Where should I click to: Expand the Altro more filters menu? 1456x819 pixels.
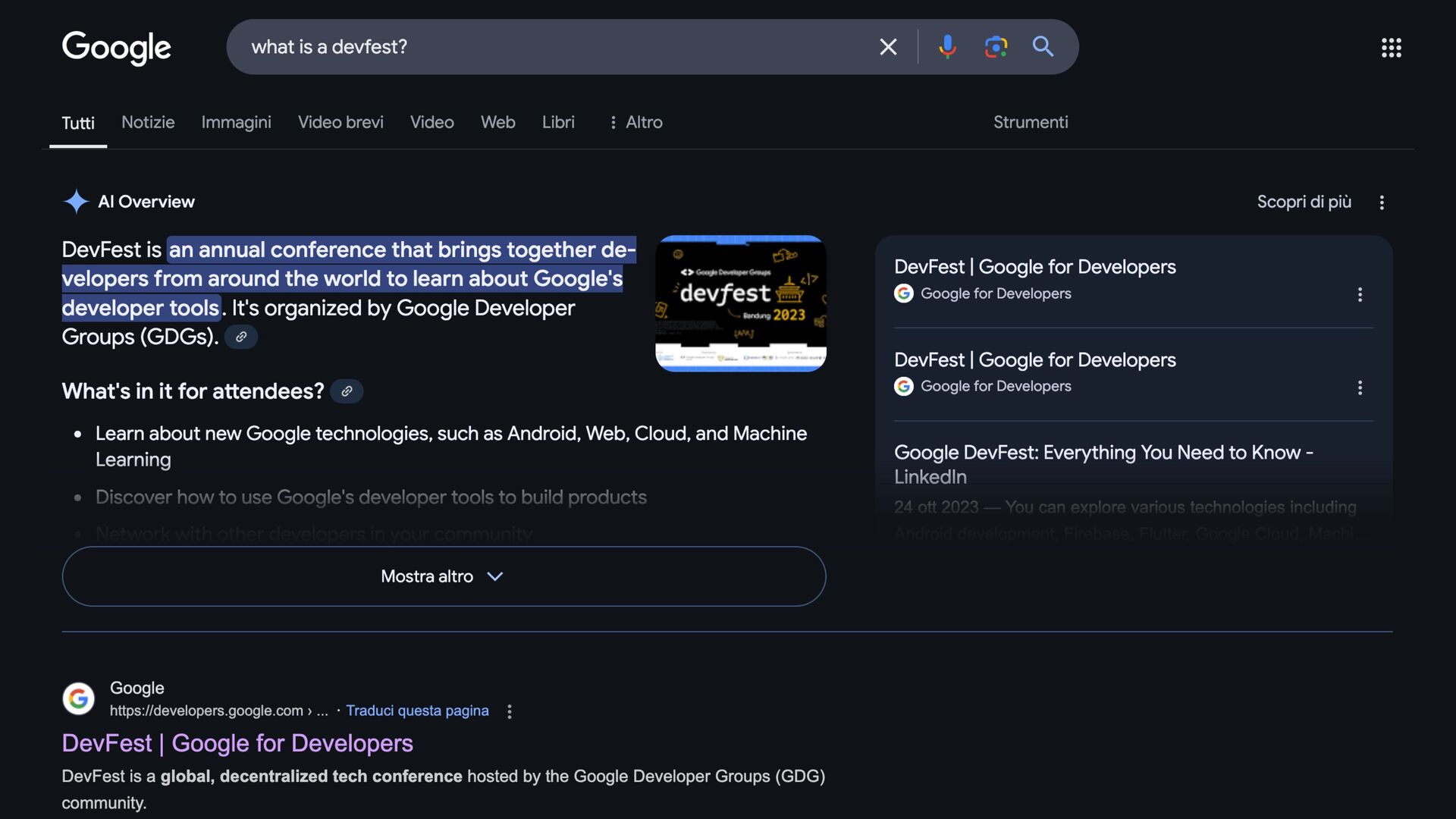pos(635,122)
